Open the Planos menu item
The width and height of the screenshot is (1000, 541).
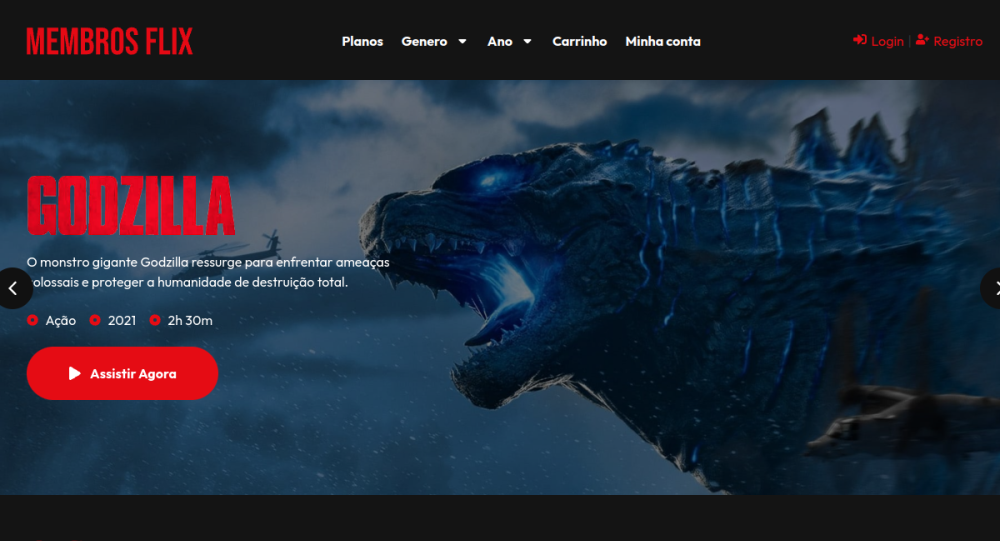coord(362,41)
